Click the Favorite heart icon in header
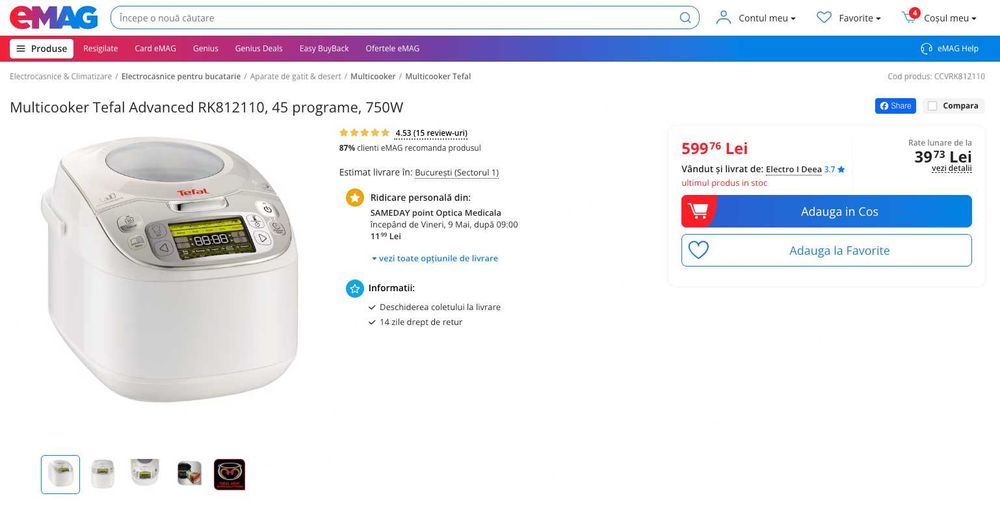The image size is (1000, 507). coord(824,18)
